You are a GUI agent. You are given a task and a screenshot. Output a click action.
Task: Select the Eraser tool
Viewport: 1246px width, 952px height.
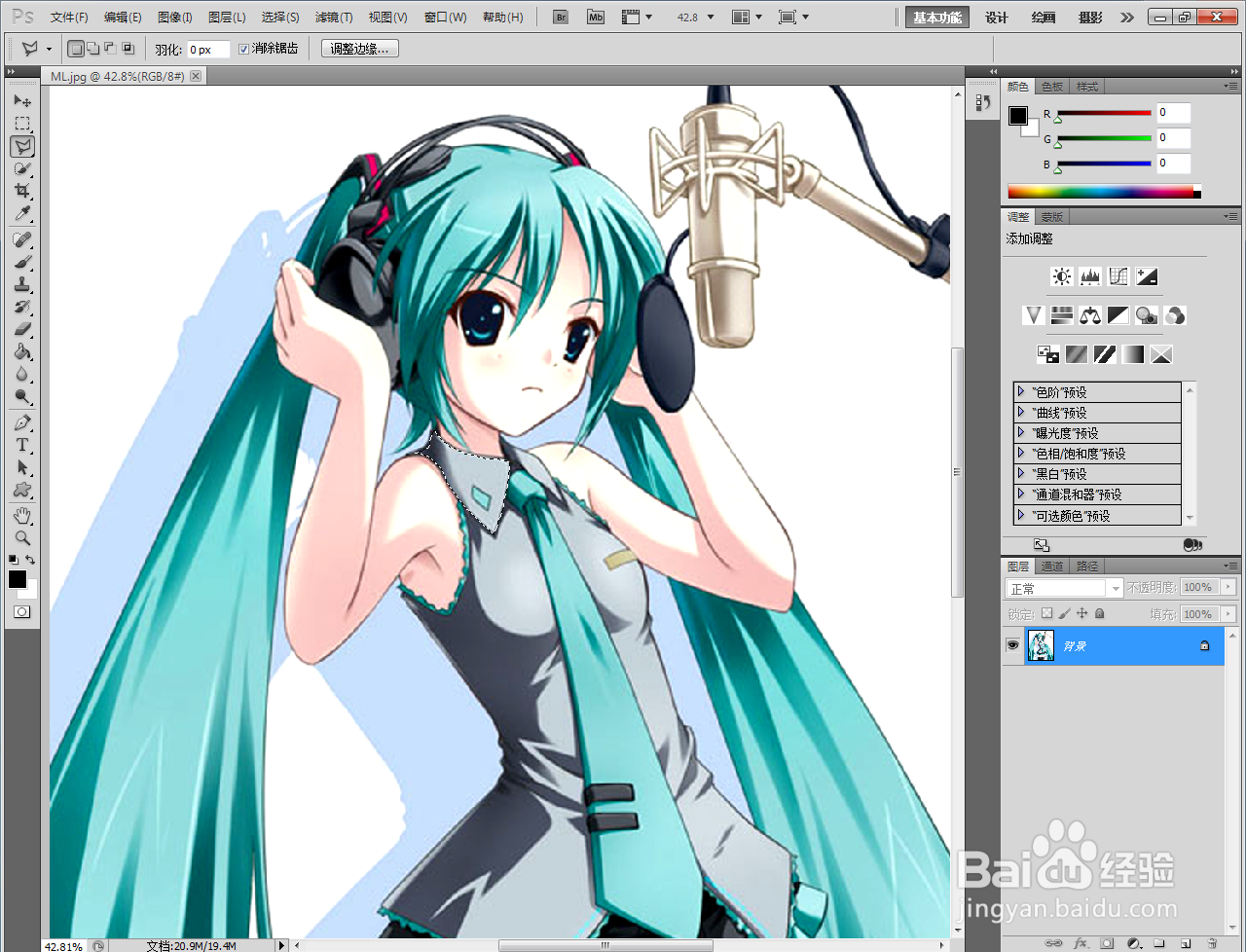tap(22, 329)
